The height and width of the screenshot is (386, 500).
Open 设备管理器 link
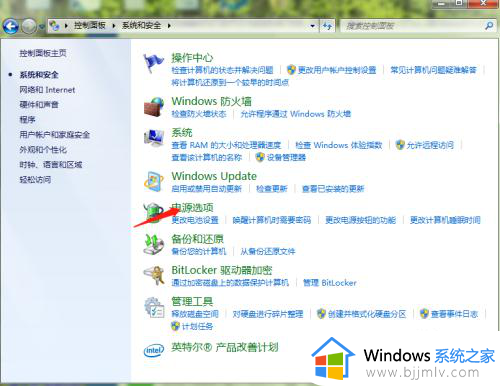click(286, 157)
